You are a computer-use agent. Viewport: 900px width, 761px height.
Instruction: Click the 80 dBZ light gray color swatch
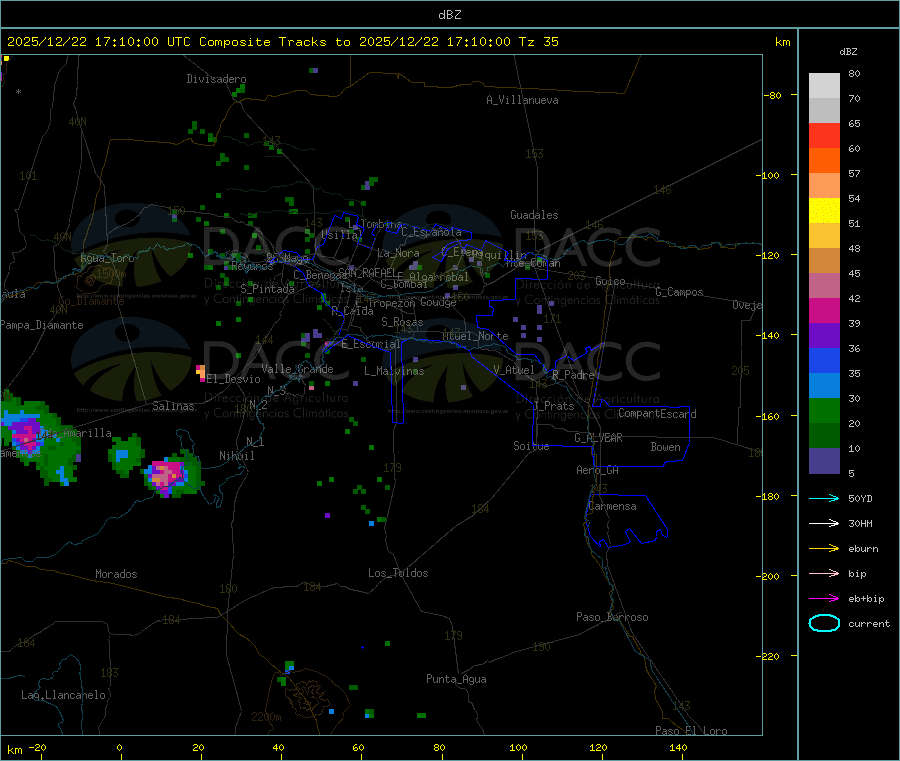pyautogui.click(x=824, y=86)
